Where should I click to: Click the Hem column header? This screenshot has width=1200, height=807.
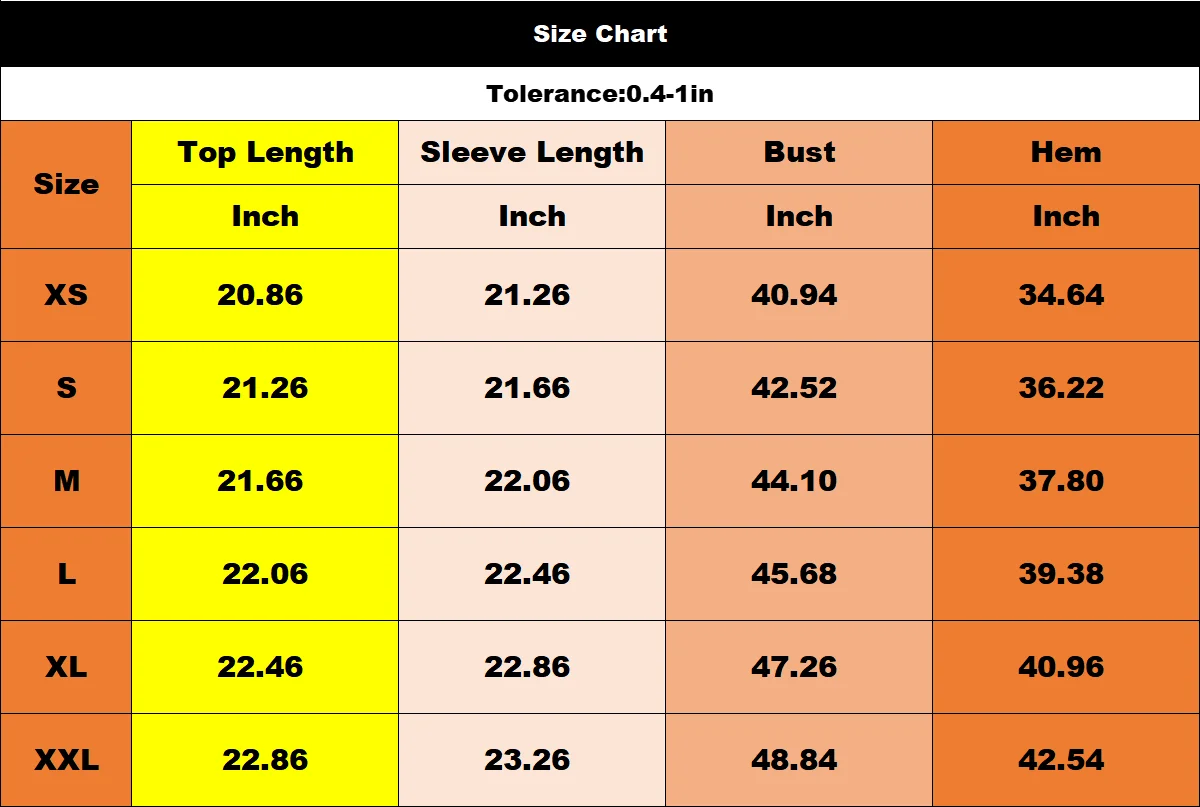(x=1066, y=153)
